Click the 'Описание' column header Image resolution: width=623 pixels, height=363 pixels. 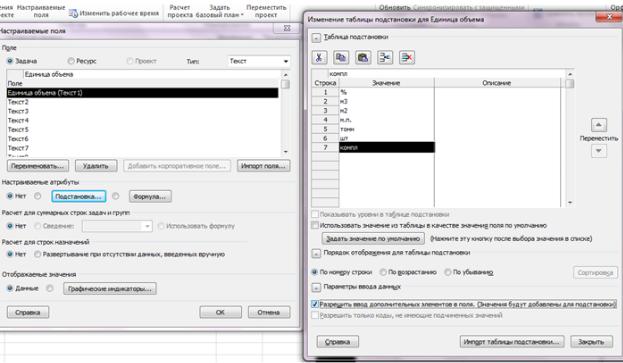coord(497,83)
